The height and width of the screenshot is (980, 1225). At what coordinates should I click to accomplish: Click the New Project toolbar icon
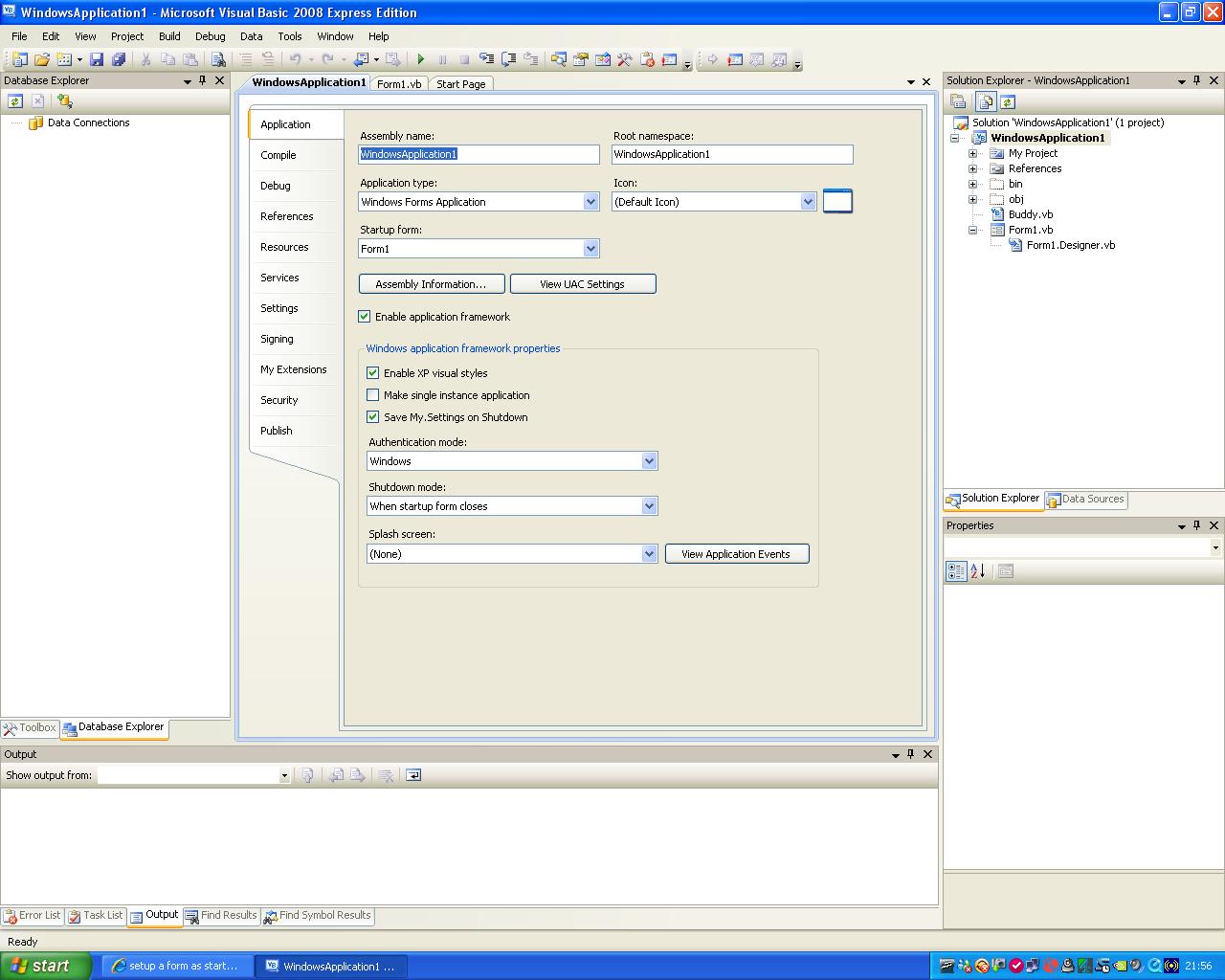(x=19, y=59)
